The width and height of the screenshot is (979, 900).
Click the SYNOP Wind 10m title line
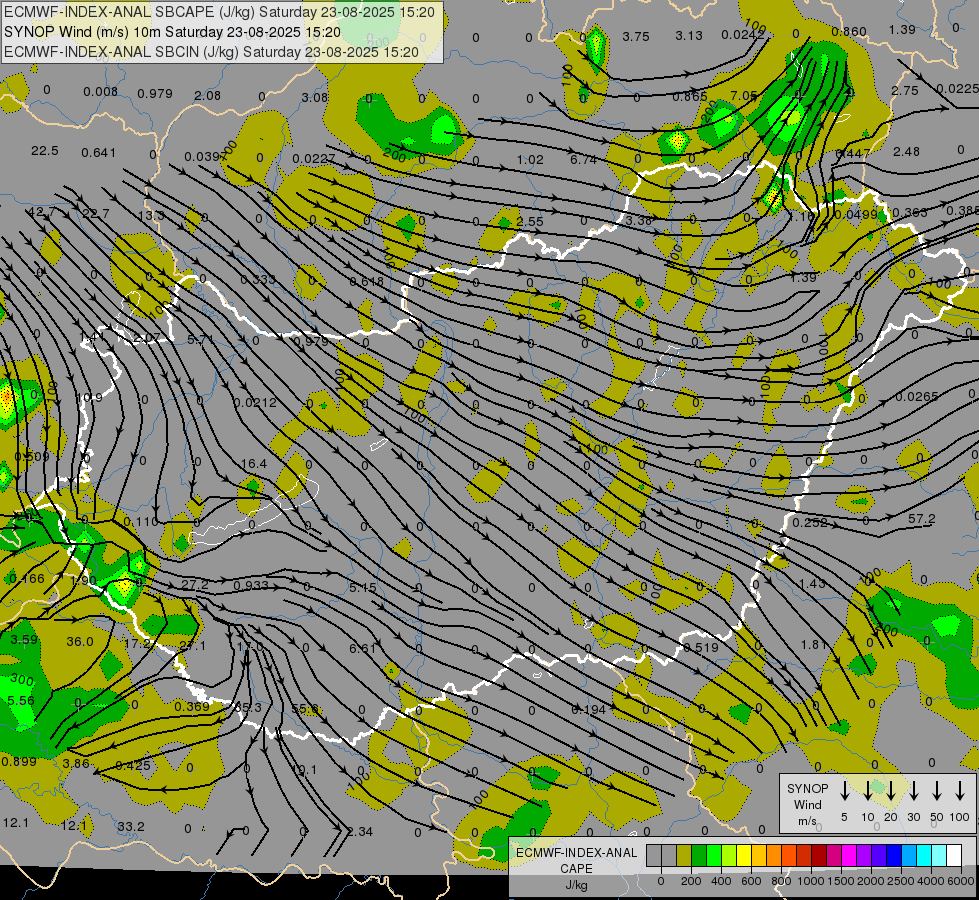(x=172, y=32)
